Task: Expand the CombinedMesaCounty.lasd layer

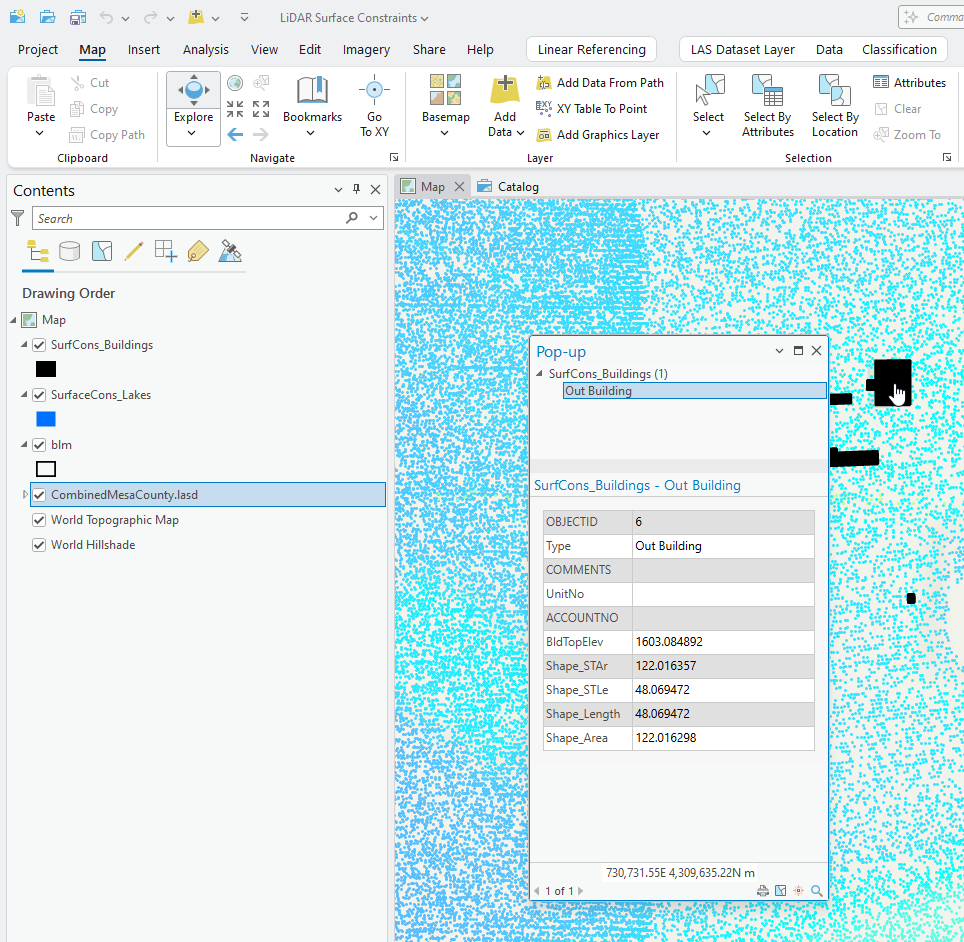Action: point(24,494)
